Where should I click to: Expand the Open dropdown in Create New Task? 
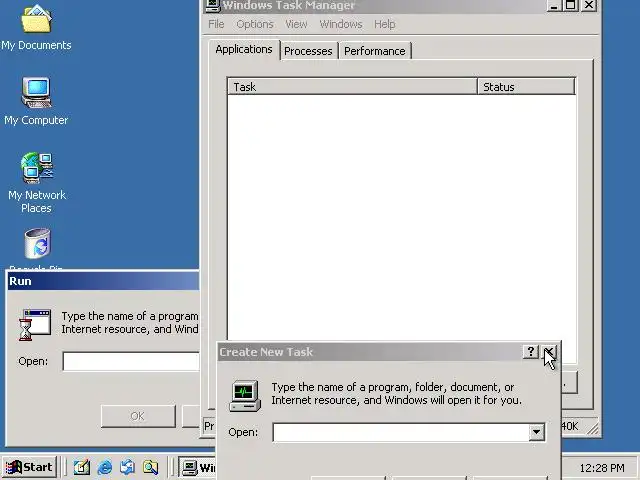tap(536, 432)
